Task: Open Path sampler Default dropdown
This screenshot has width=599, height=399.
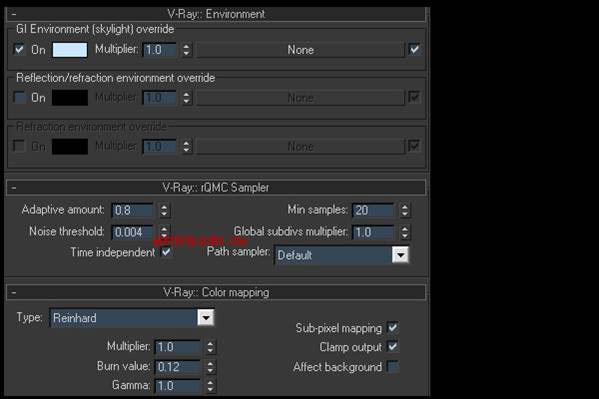Action: click(x=342, y=255)
